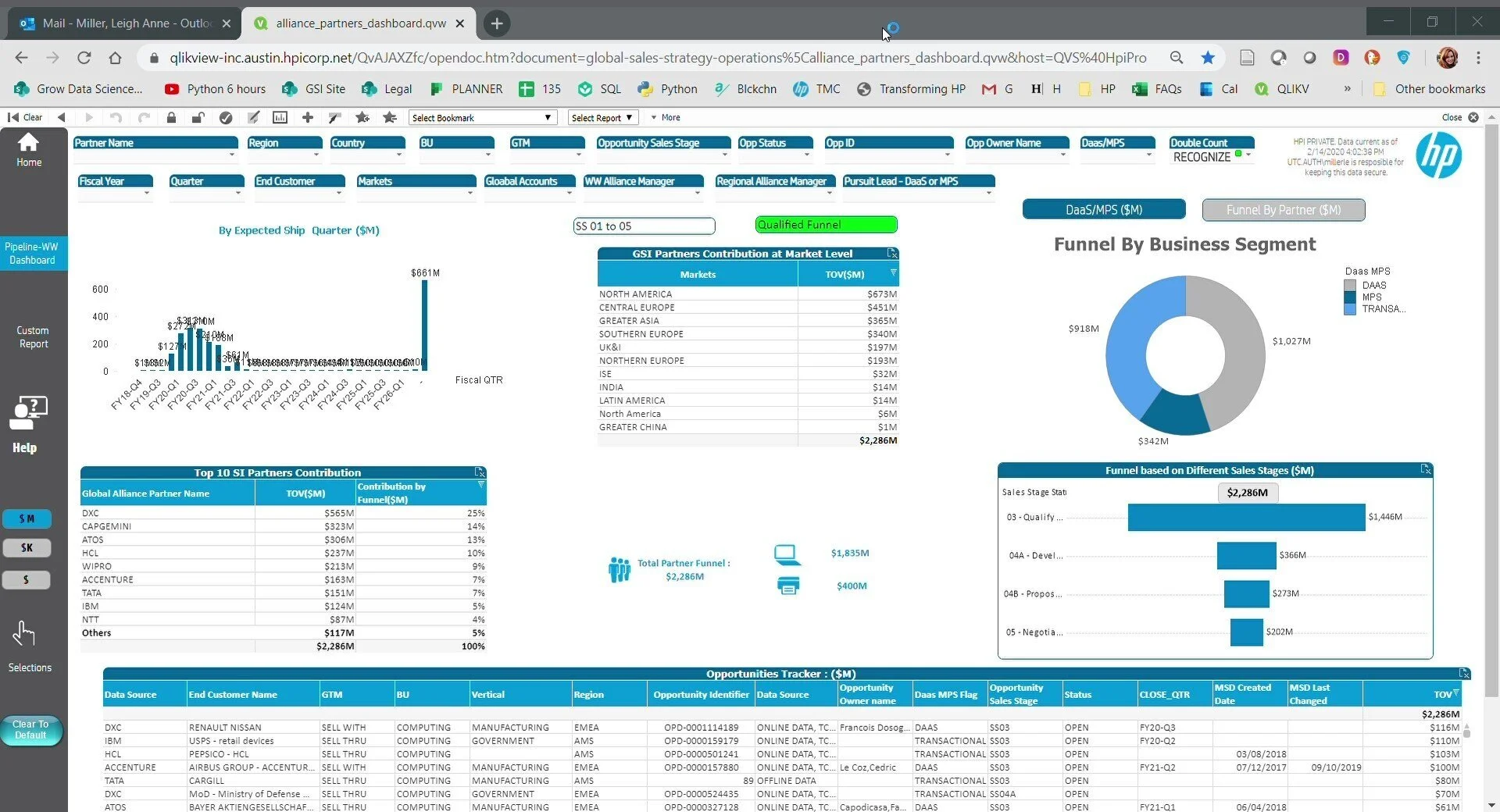Open the Select Bookmark dropdown

(x=482, y=118)
